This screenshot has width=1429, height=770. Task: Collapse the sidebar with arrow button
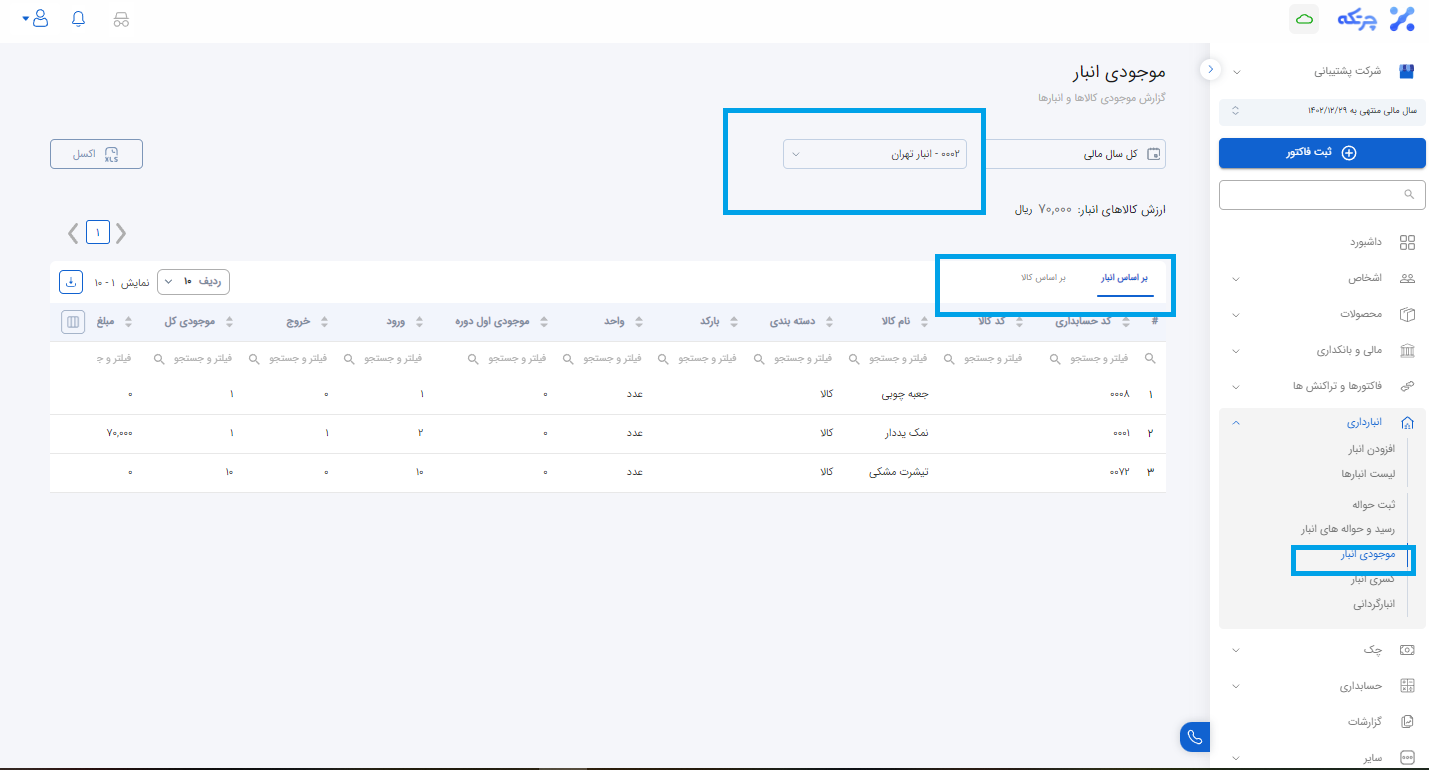1210,70
